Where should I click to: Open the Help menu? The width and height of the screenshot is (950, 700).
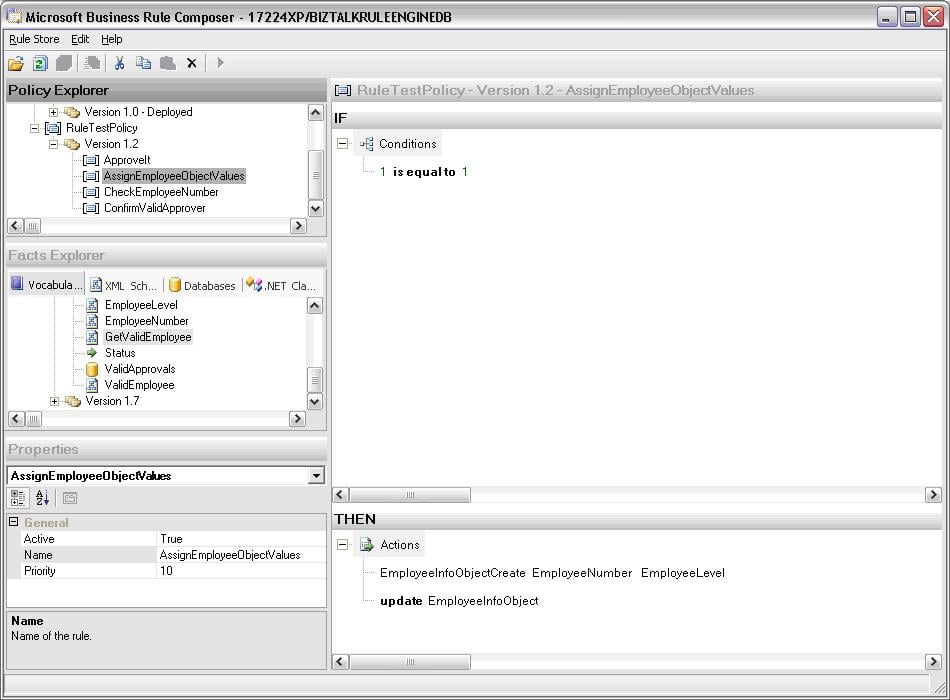pos(111,39)
